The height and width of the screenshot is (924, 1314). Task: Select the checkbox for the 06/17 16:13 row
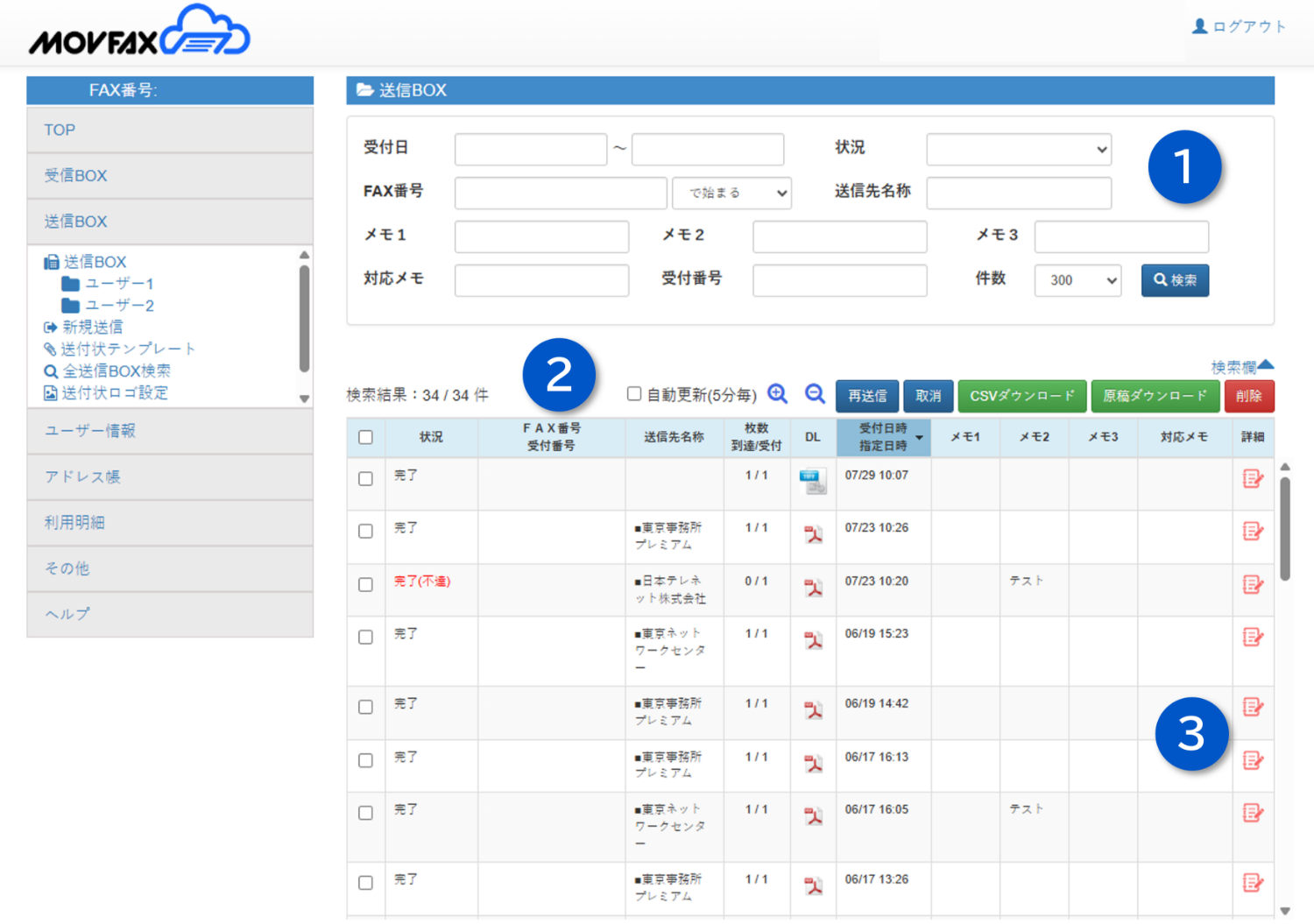[x=365, y=760]
